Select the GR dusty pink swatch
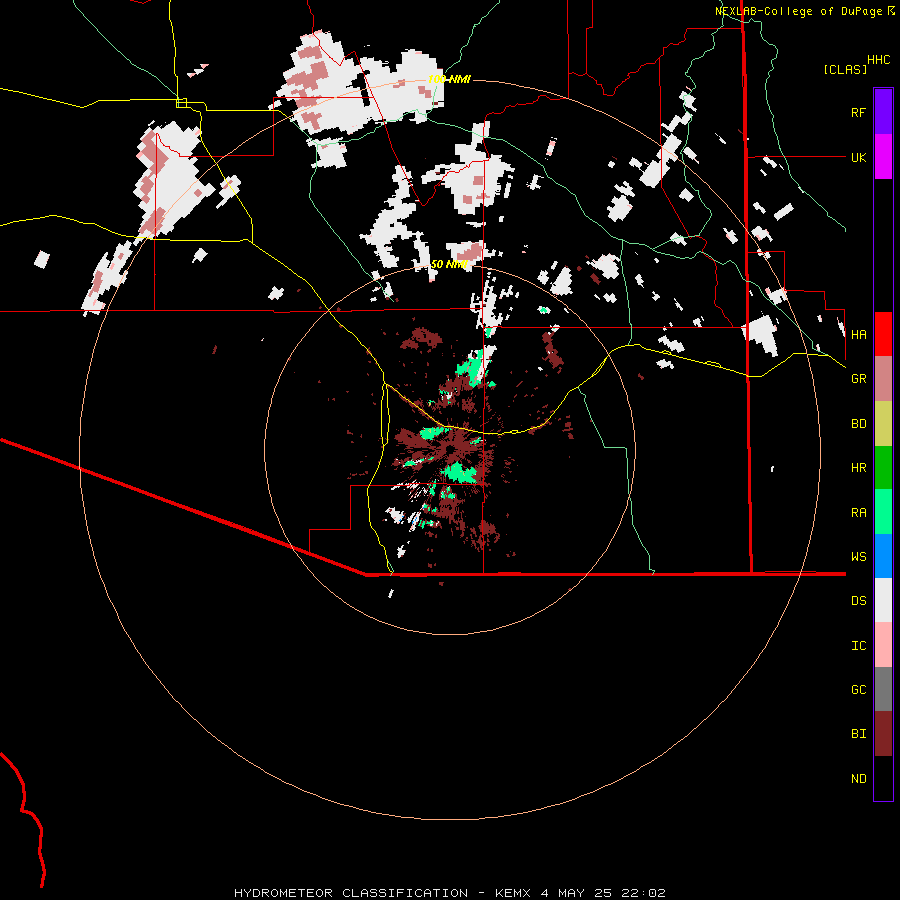900x900 pixels. (883, 379)
